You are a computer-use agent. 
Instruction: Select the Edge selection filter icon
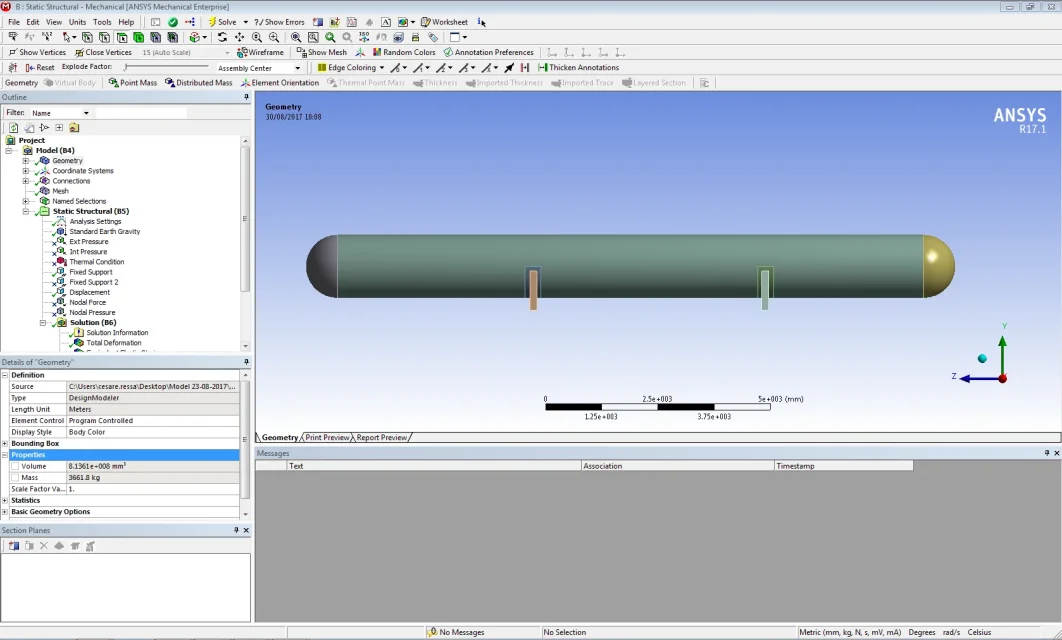104,37
